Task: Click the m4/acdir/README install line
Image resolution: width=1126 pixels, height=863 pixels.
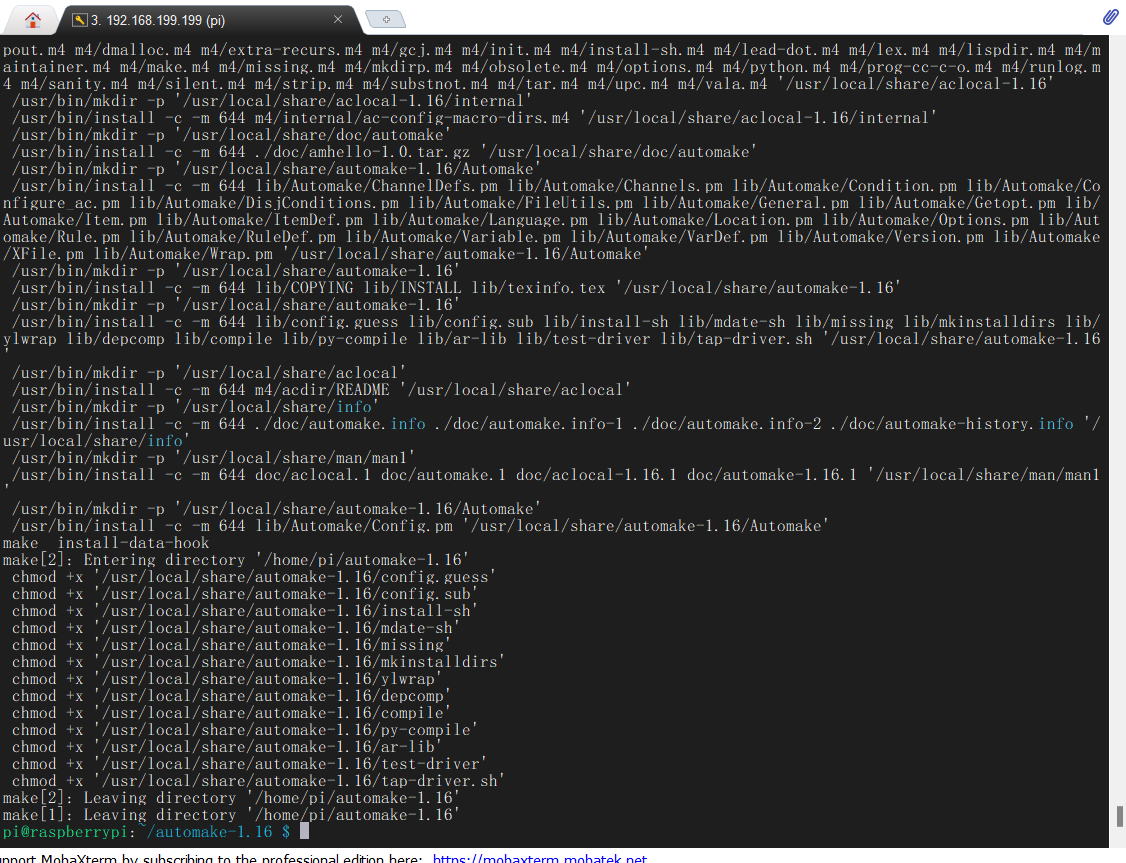Action: pos(321,390)
